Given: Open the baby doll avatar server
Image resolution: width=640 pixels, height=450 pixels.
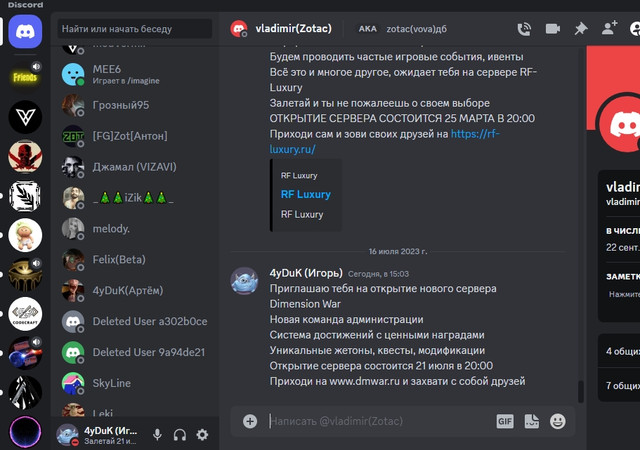Looking at the screenshot, I should pyautogui.click(x=25, y=235).
